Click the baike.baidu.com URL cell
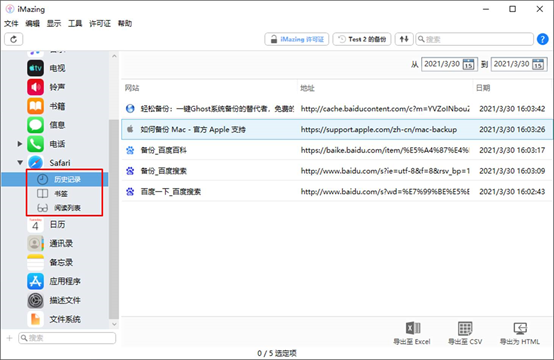 (385, 151)
